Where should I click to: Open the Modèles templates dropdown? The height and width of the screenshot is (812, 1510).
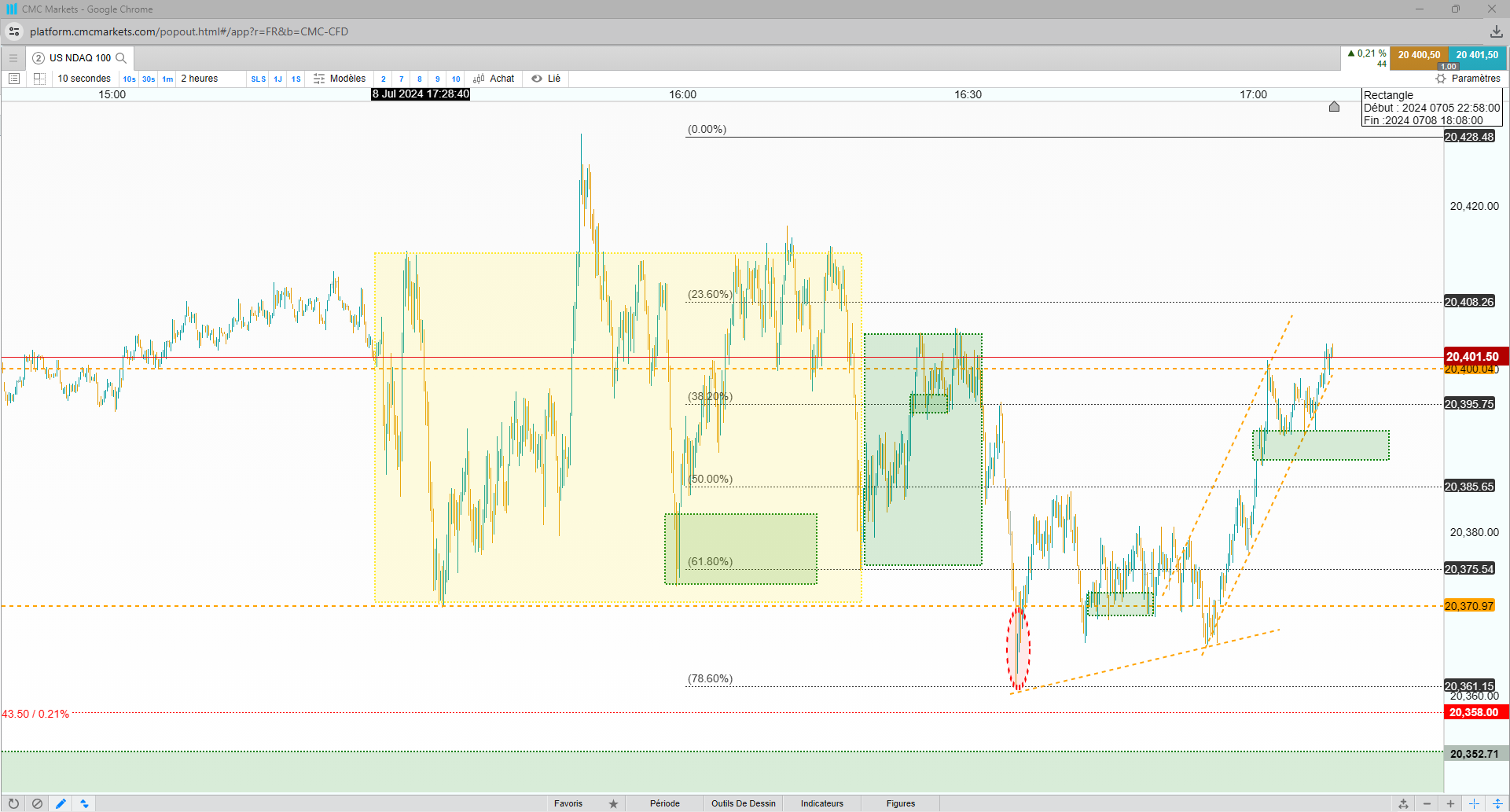click(347, 79)
